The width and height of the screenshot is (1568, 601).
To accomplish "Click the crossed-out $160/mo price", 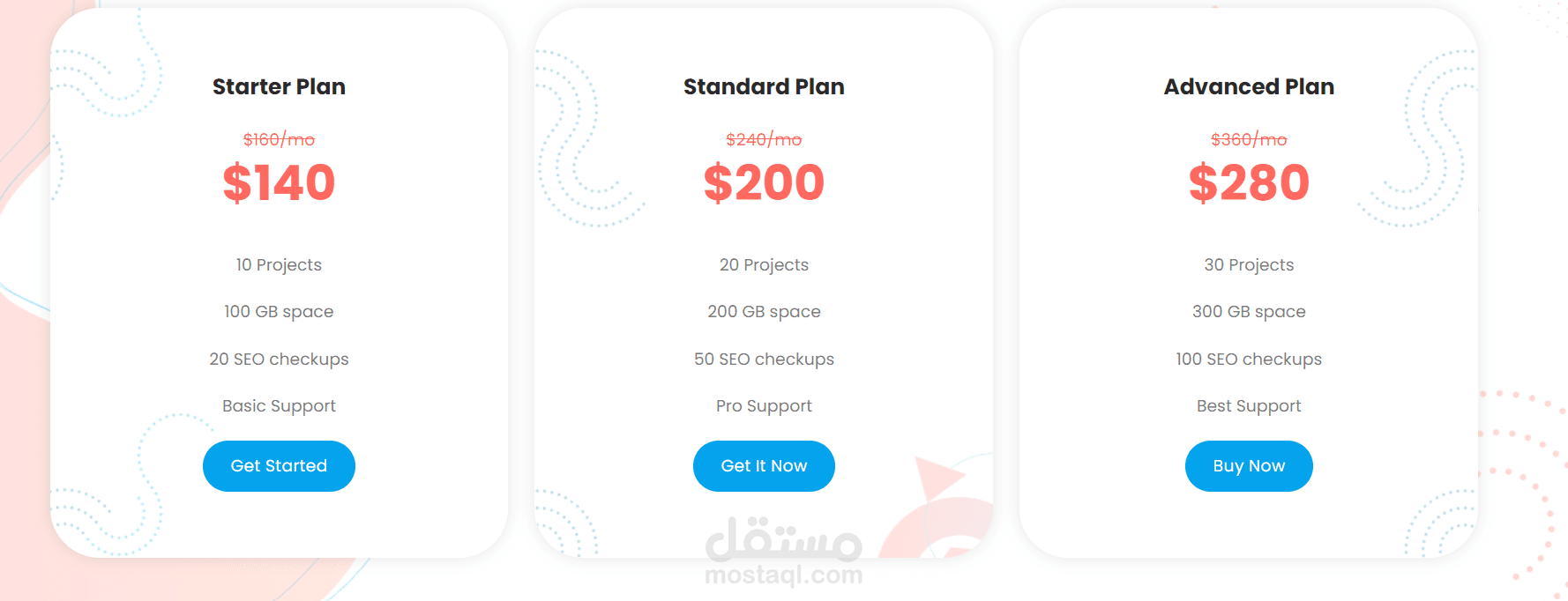I will tap(279, 139).
